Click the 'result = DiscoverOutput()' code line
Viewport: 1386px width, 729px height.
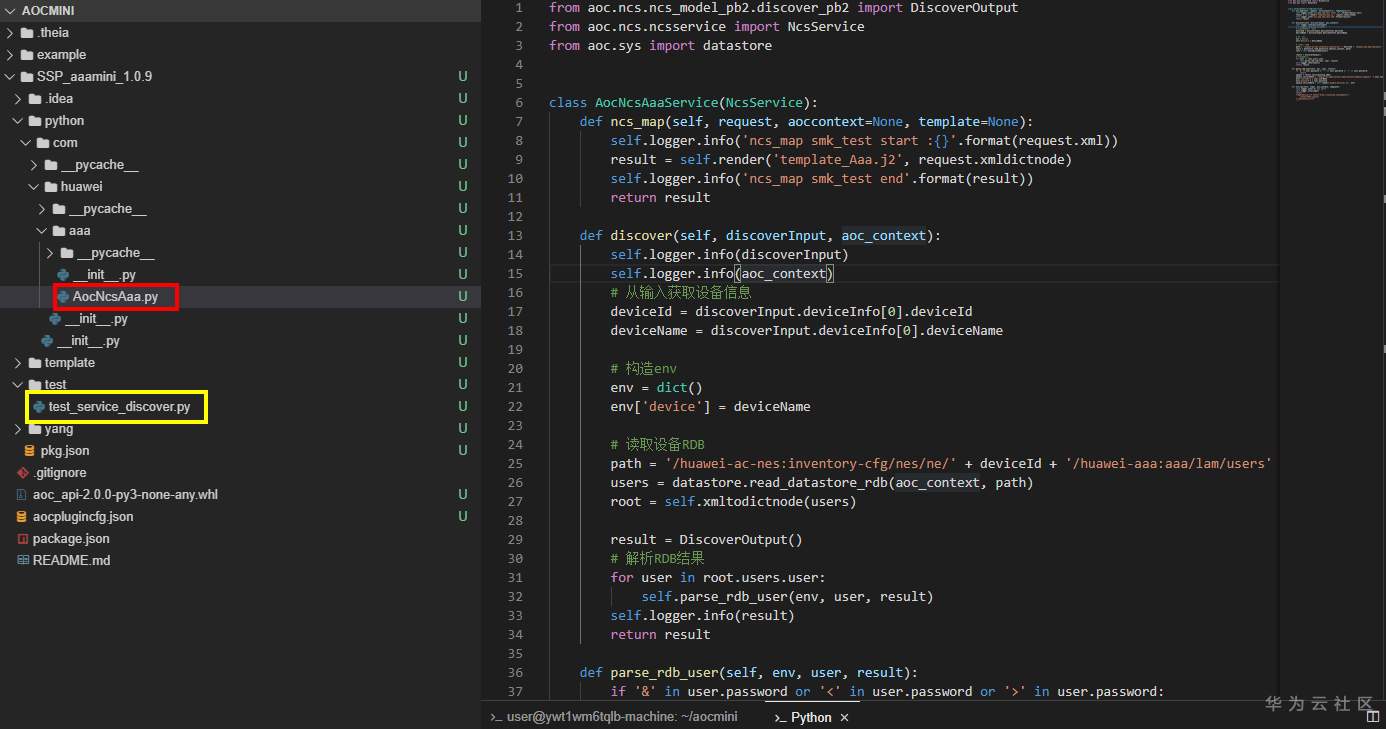coord(707,539)
